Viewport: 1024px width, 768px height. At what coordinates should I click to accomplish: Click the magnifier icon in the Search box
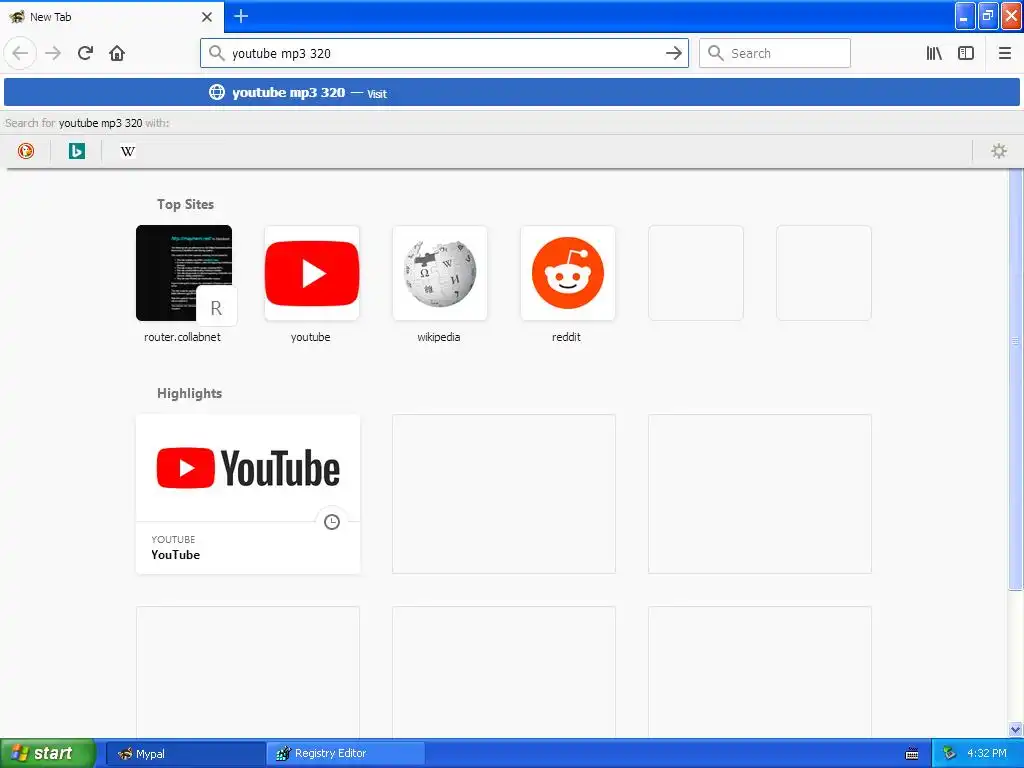(x=716, y=53)
